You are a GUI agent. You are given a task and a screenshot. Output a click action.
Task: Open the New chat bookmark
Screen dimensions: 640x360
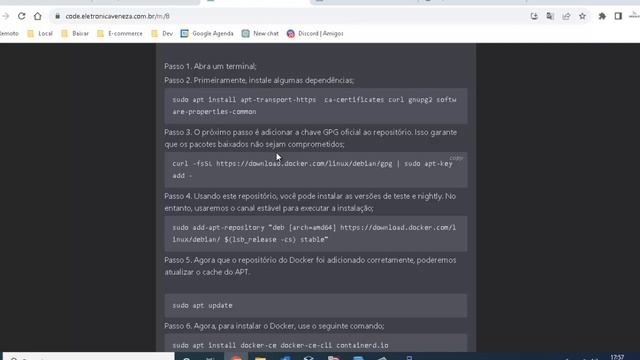[x=260, y=33]
